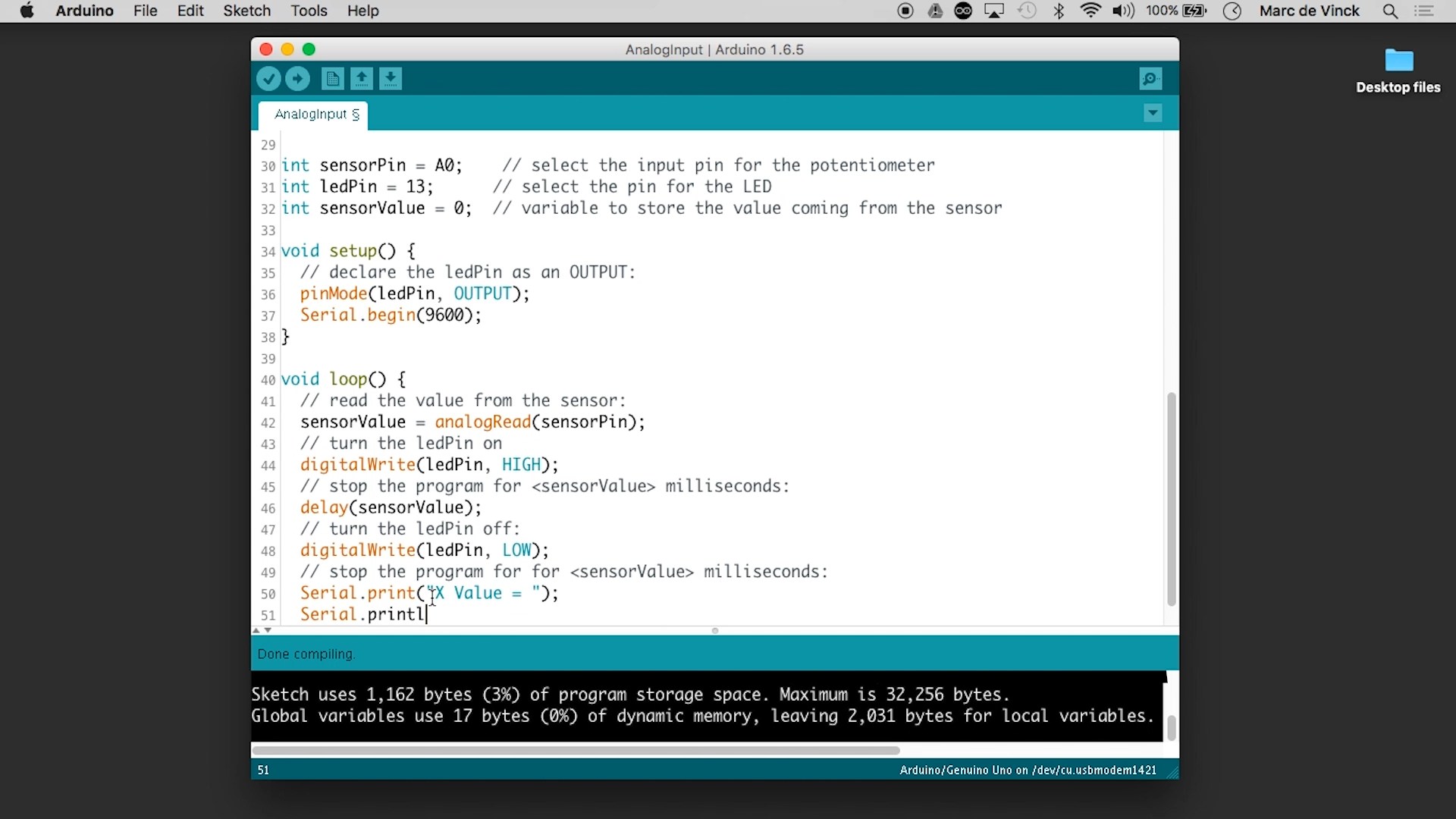Save the sketch with the Save icon

pos(391,79)
